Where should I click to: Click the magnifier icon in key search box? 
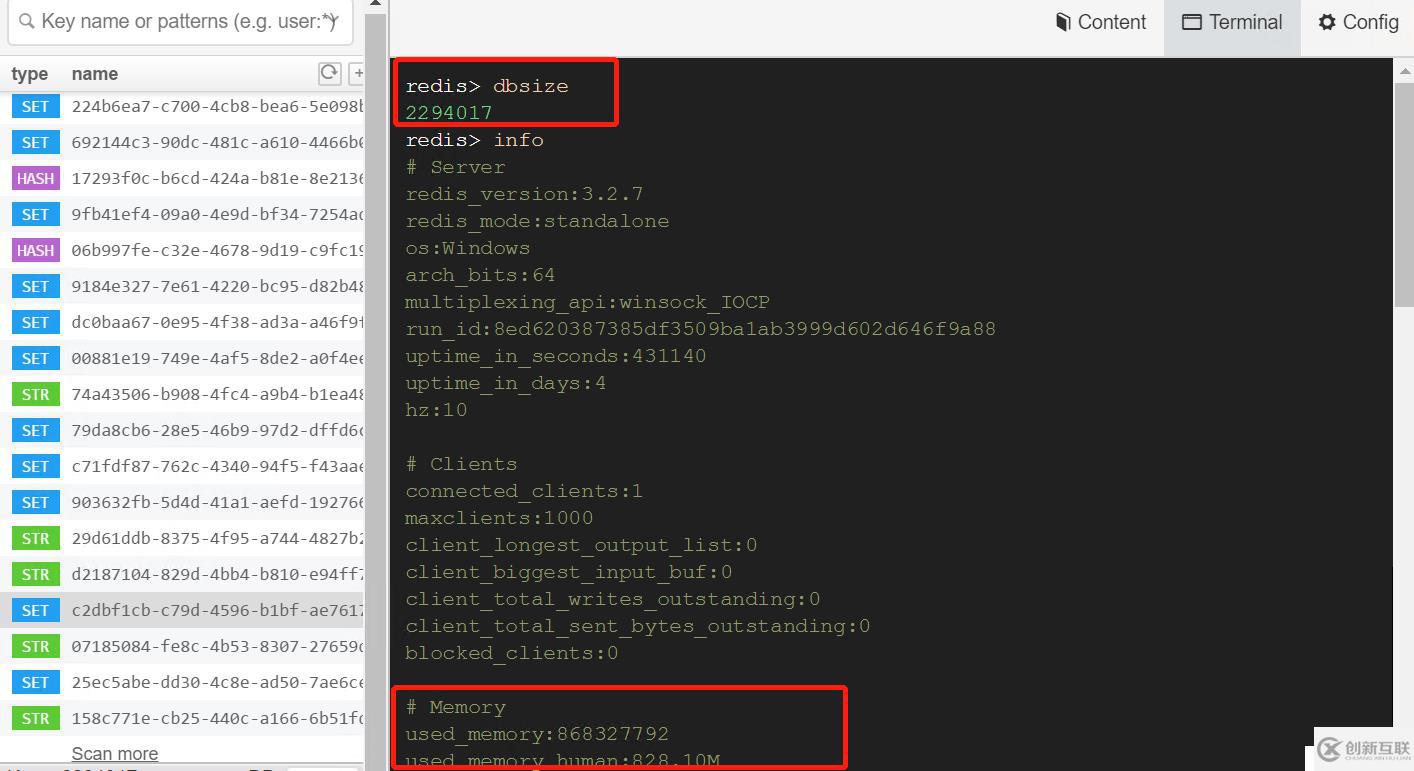[x=27, y=21]
